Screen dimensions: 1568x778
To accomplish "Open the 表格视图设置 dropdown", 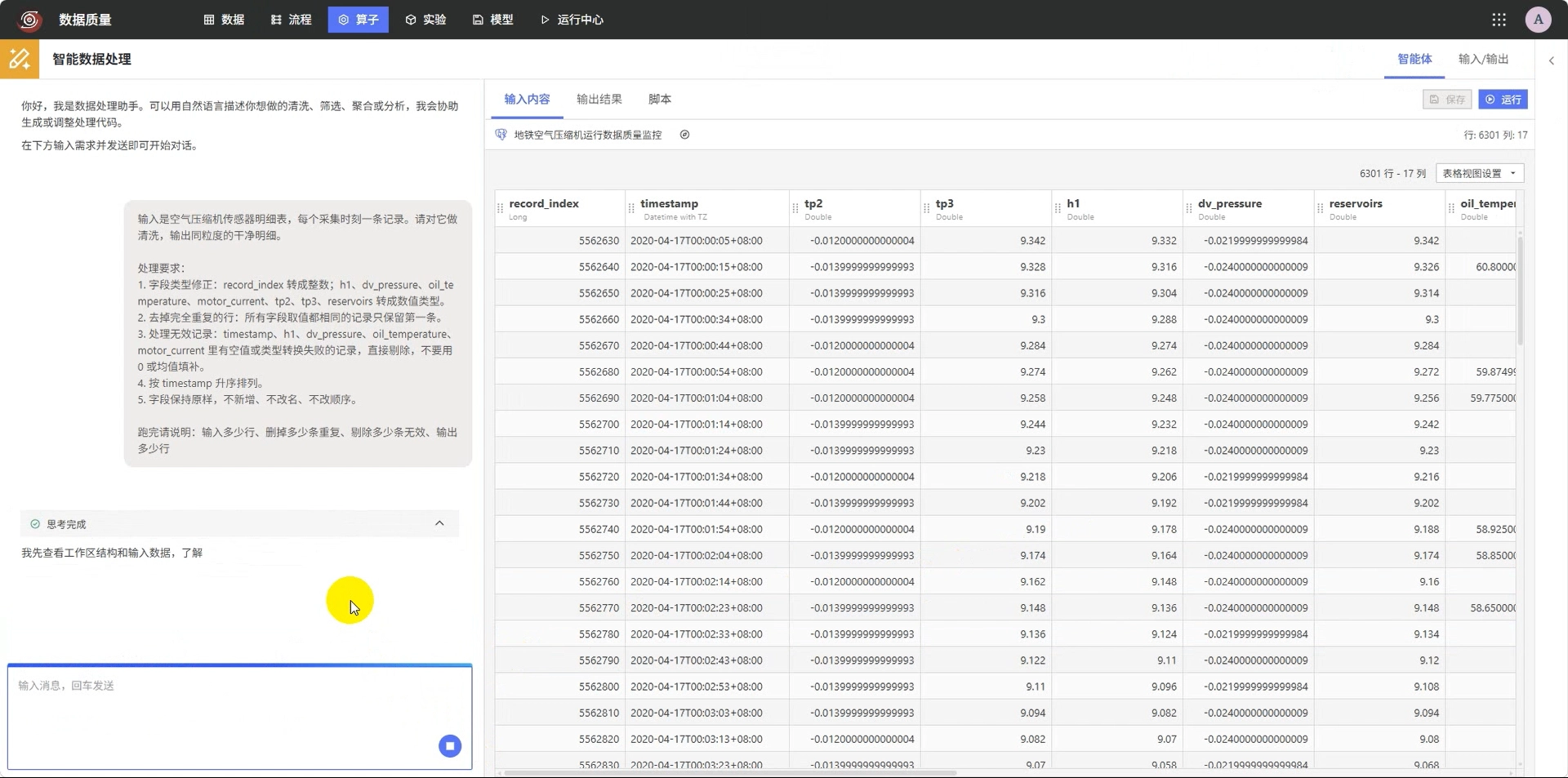I will pos(1480,173).
